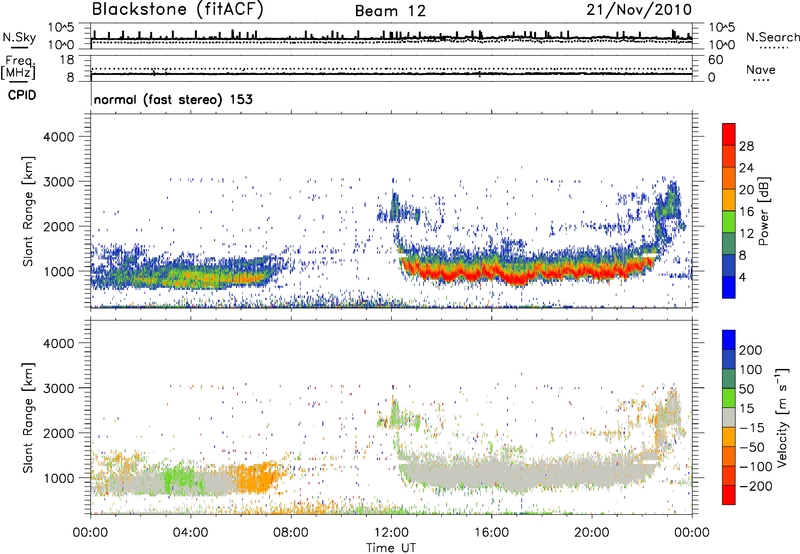Click the '16' label on Power colorbar
This screenshot has width=800, height=554.
pos(746,212)
